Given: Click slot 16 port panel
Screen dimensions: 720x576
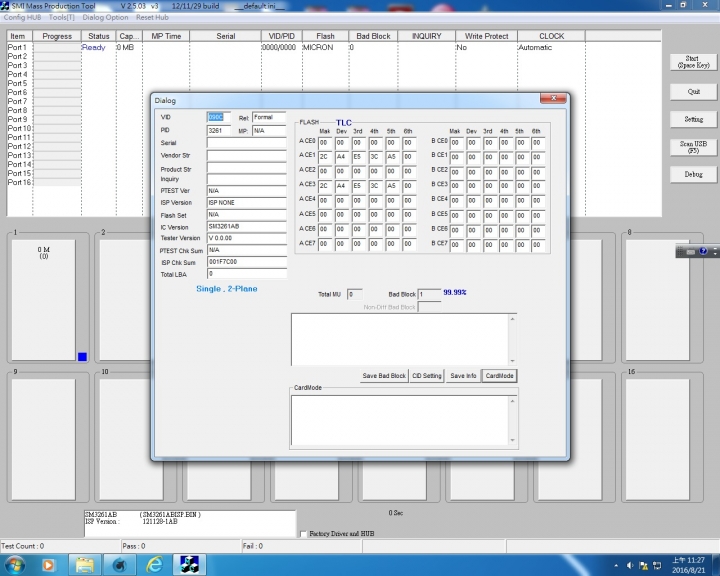Looking at the screenshot, I should [x=658, y=439].
